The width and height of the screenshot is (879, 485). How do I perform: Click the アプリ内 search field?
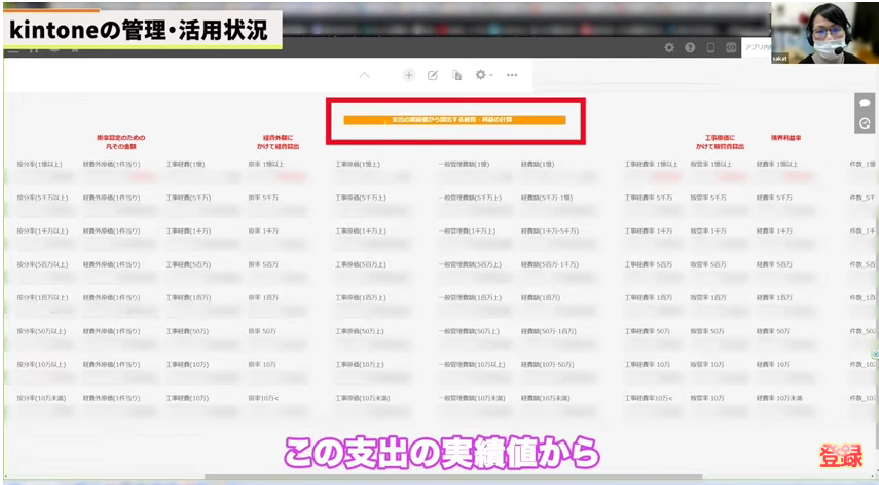pos(756,48)
